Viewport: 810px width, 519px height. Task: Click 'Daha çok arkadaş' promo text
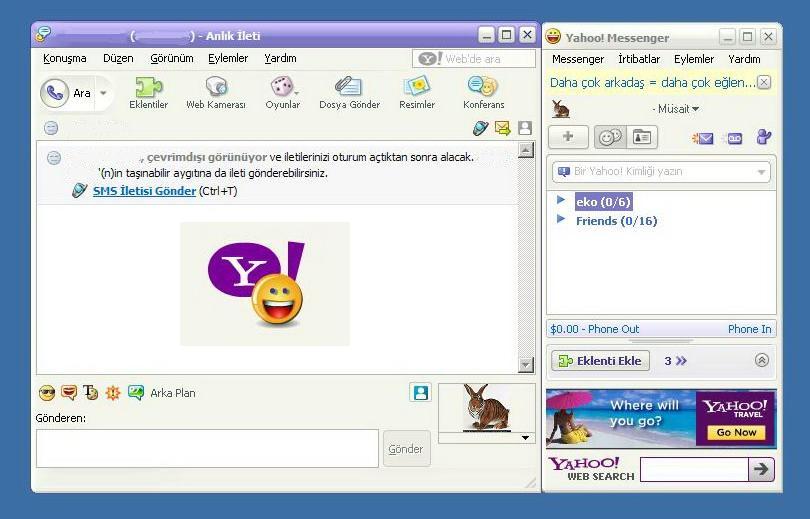click(652, 83)
